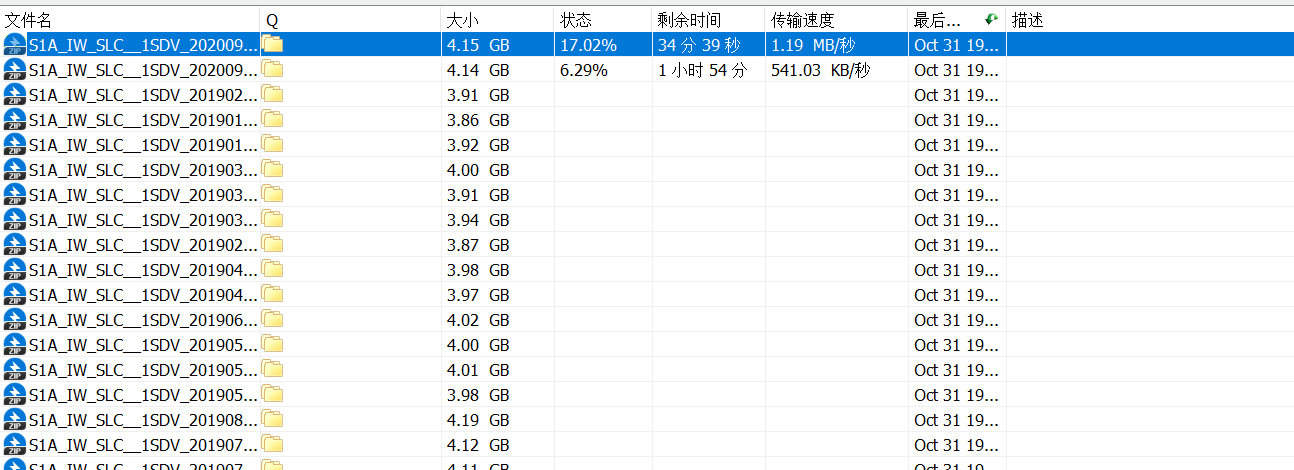
Task: Click green sort arrow in 最后 column header
Action: 991,19
